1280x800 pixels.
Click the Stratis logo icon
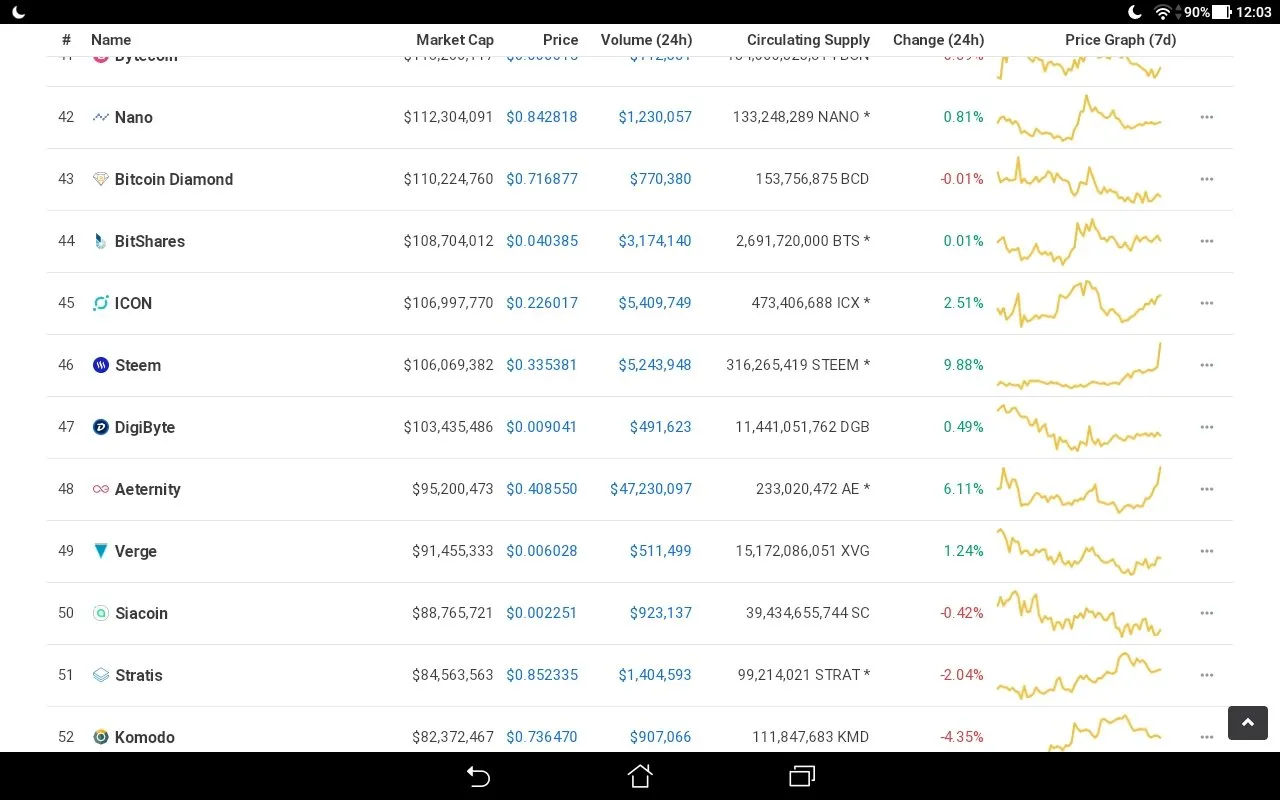pos(100,675)
